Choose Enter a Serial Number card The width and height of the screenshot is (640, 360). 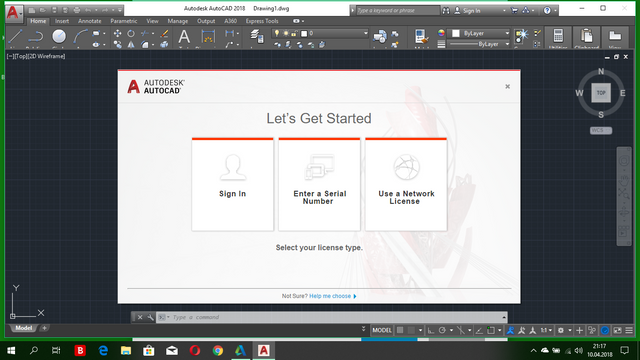point(320,184)
